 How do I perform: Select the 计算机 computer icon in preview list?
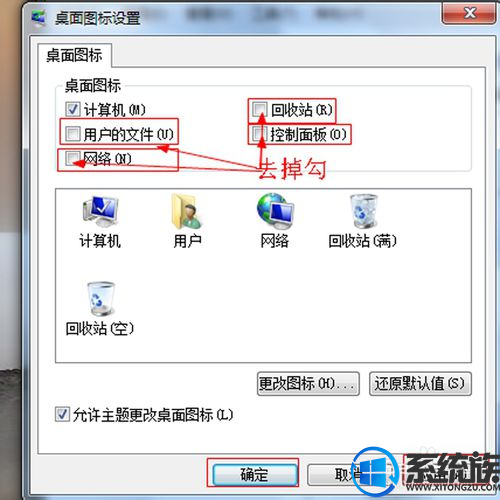tap(100, 211)
